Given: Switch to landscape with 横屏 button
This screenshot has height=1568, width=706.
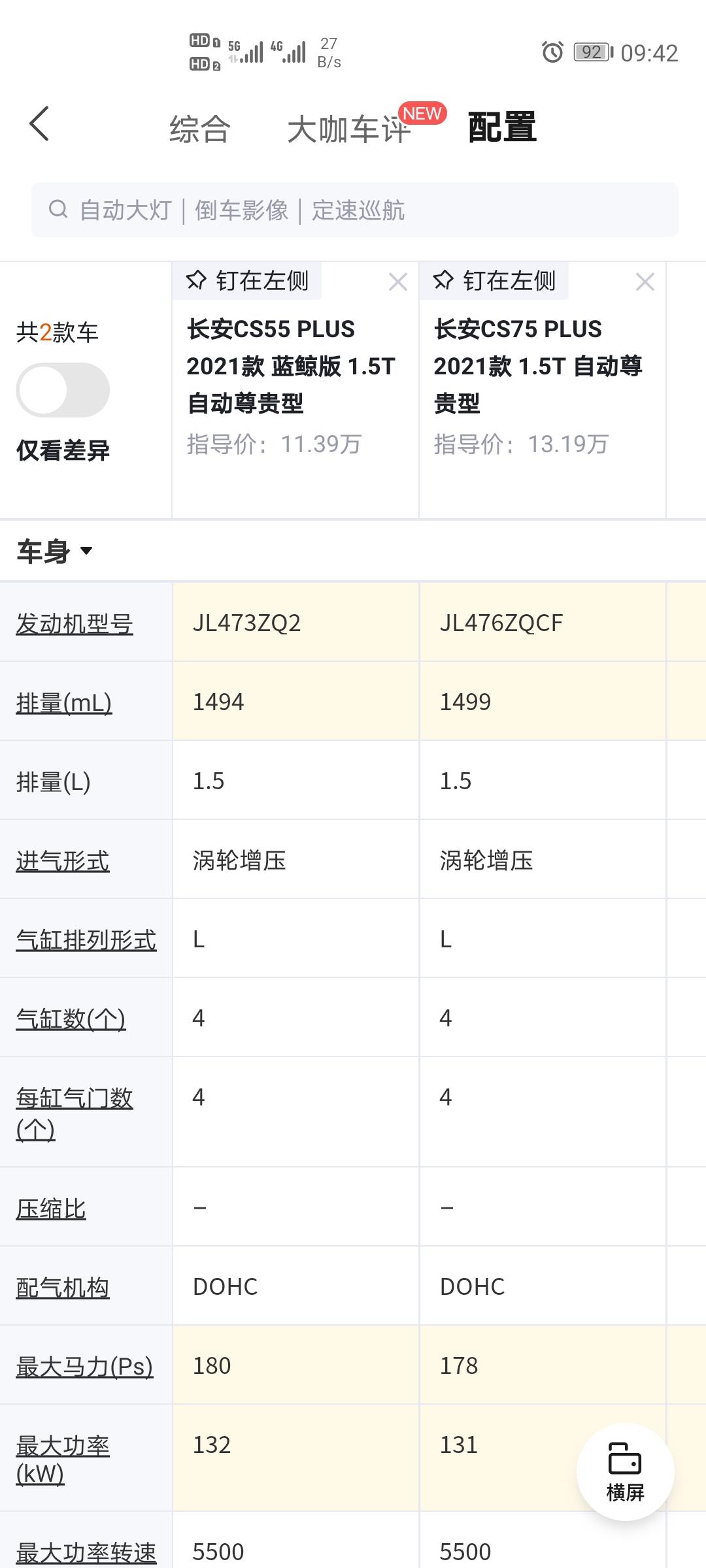Looking at the screenshot, I should pyautogui.click(x=626, y=1472).
